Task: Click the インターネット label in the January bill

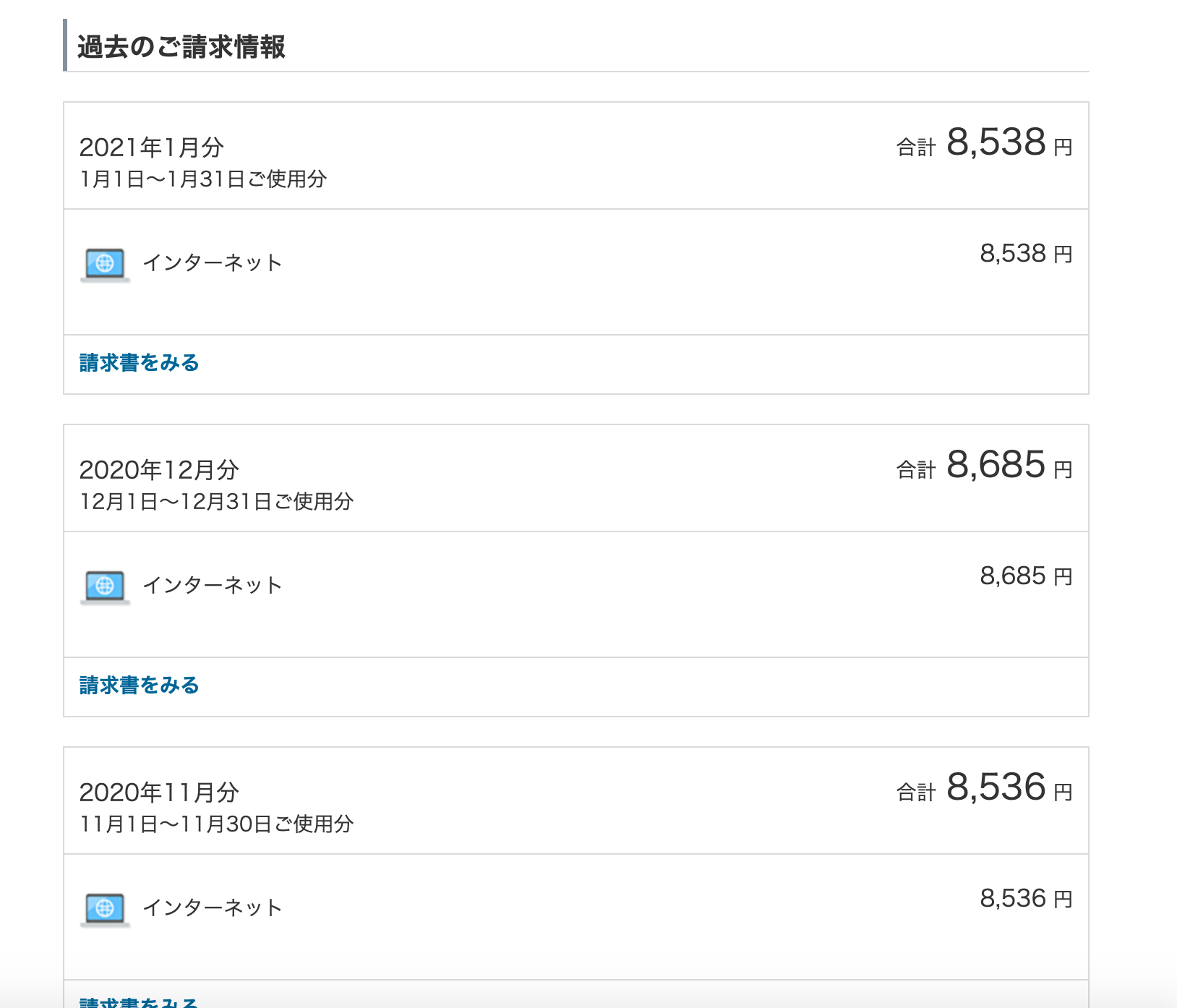Action: click(213, 262)
